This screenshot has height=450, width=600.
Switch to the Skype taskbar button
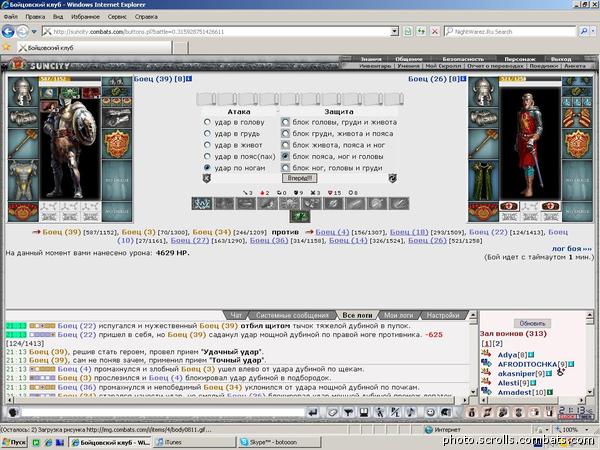278,443
